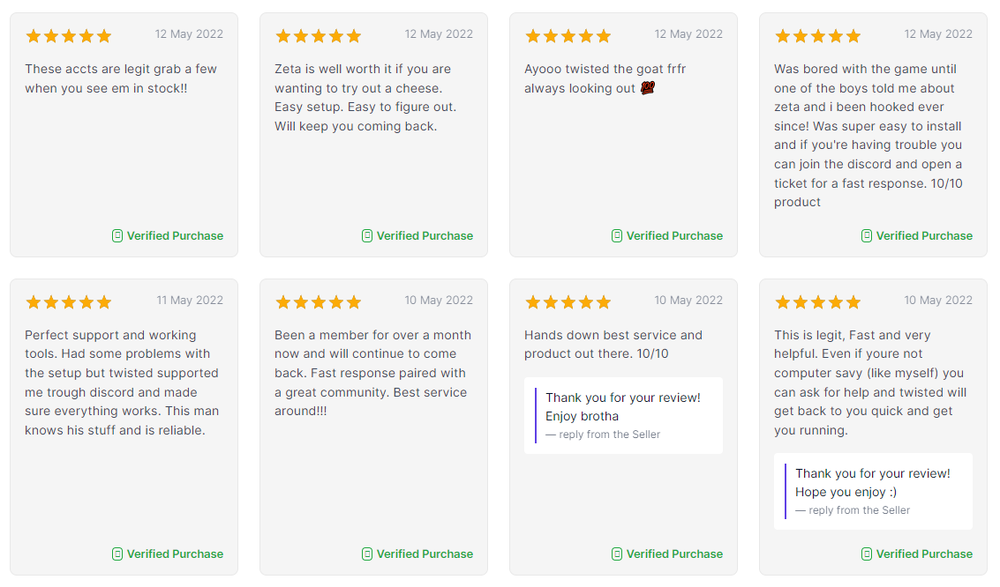Click "Verified Purchase" text on "Hands down" review
The width and height of the screenshot is (1000, 587).
tap(674, 554)
